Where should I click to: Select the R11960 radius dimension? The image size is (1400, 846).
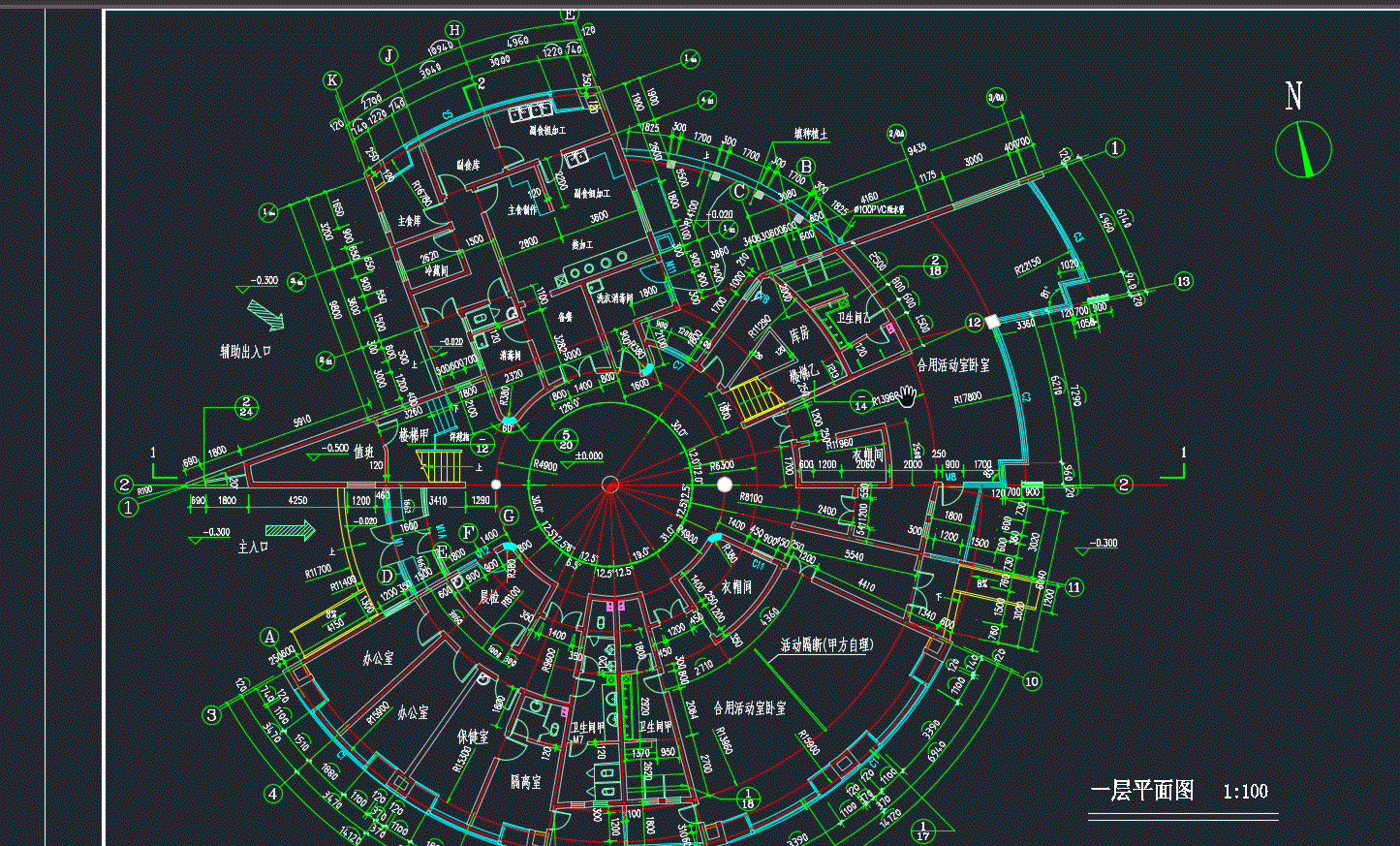point(839,445)
